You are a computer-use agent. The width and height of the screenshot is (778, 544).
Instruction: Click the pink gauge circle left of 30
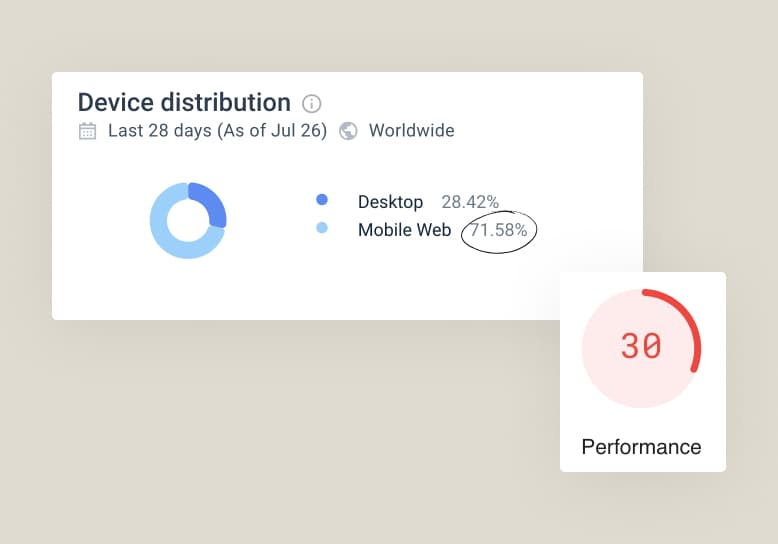pos(601,347)
